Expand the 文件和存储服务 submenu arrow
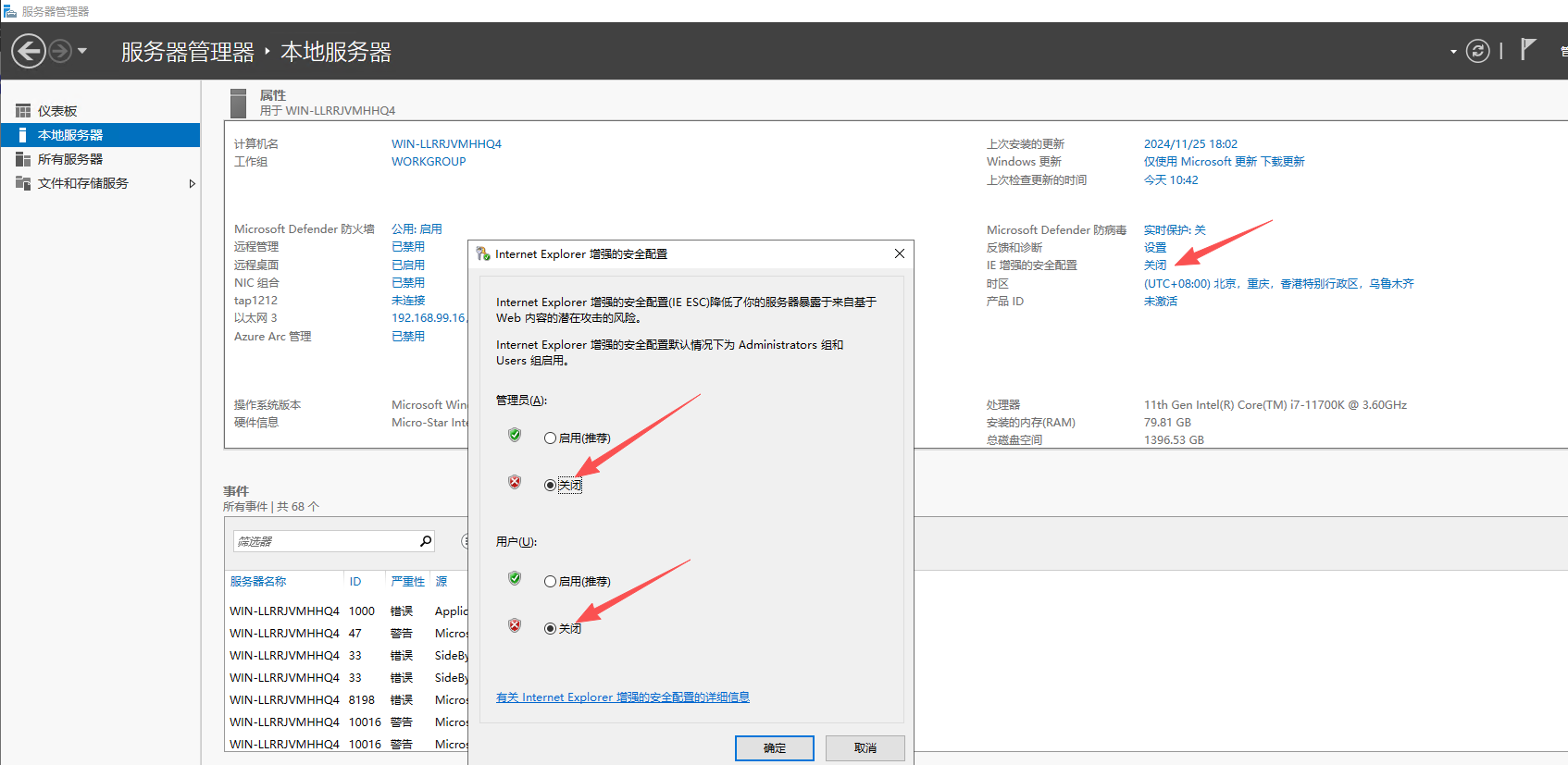1568x765 pixels. click(192, 184)
